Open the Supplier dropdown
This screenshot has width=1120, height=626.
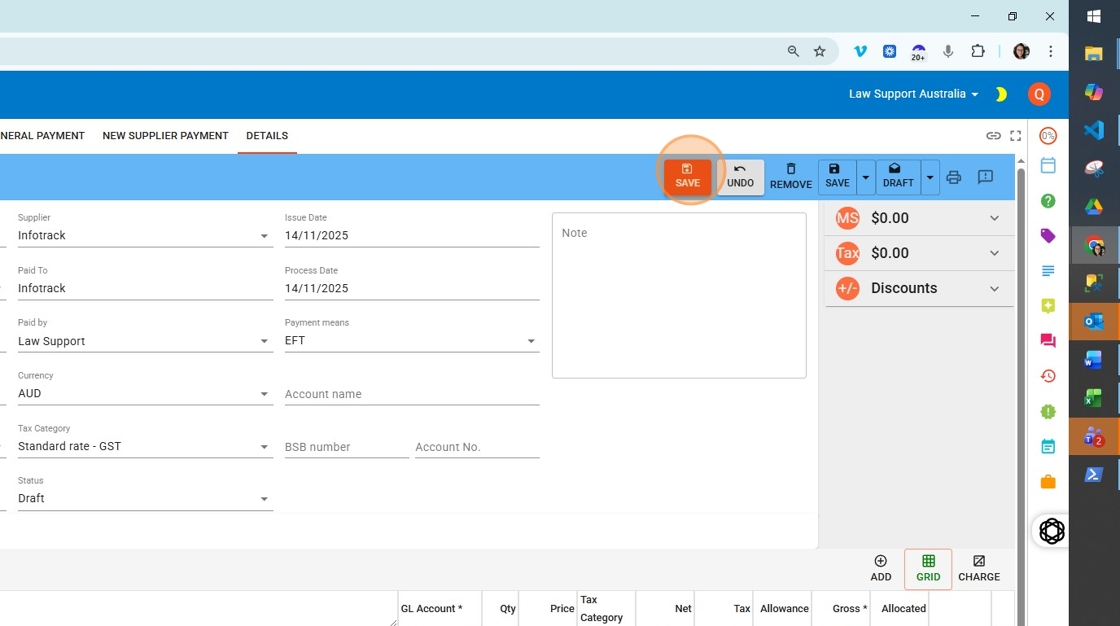[x=263, y=235]
